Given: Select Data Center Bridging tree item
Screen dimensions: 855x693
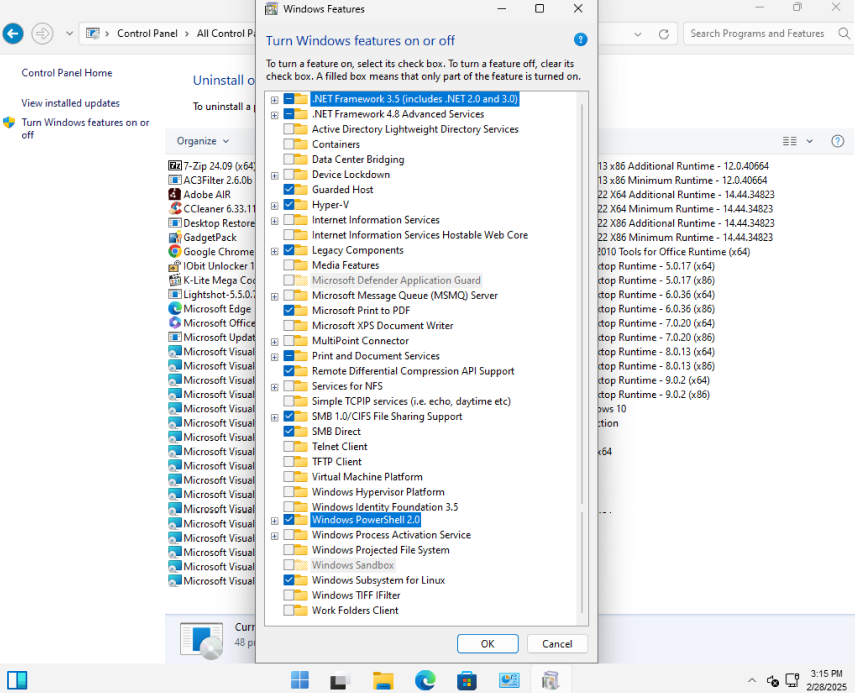Looking at the screenshot, I should (x=358, y=159).
